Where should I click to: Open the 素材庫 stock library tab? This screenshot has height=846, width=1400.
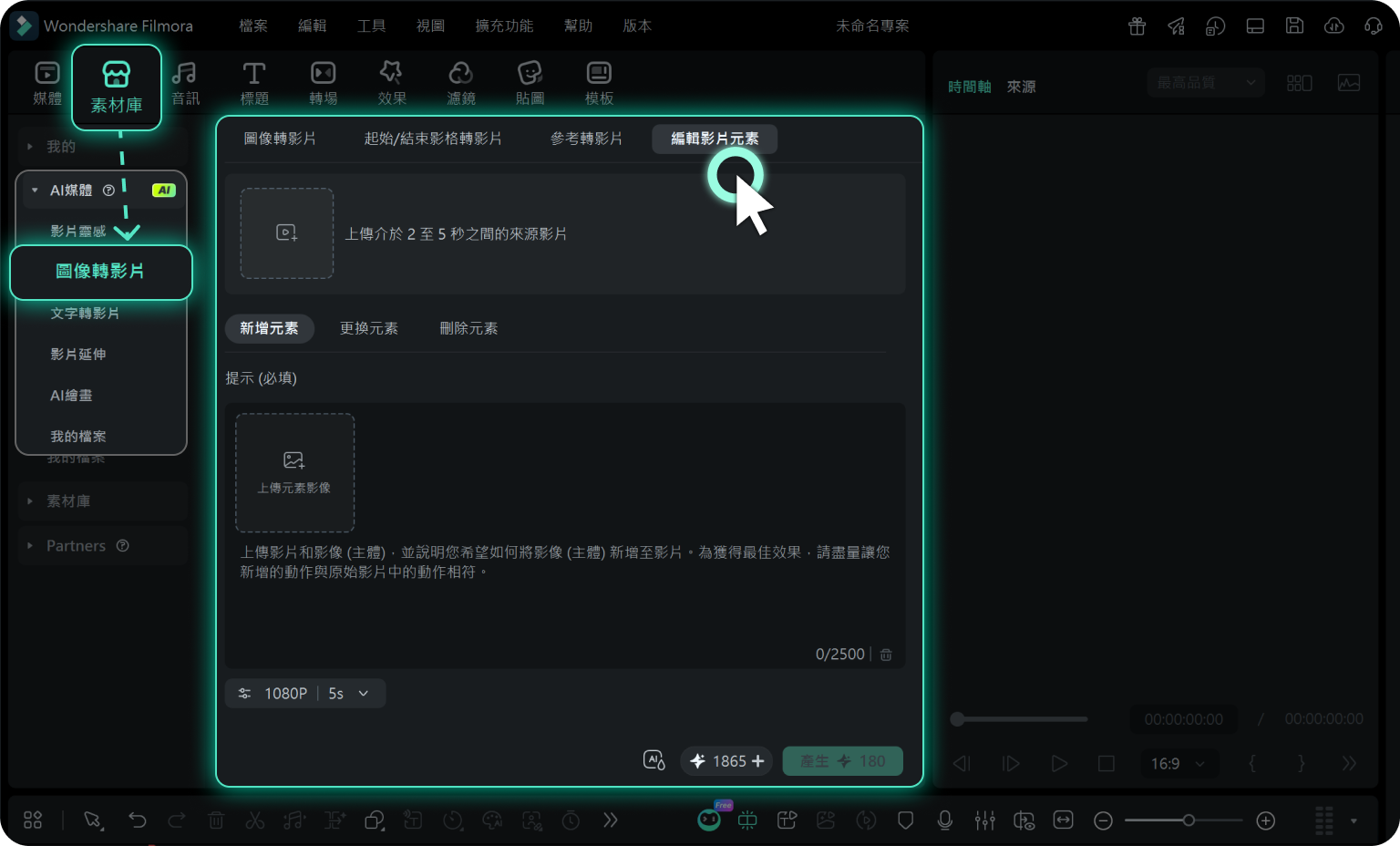click(117, 88)
